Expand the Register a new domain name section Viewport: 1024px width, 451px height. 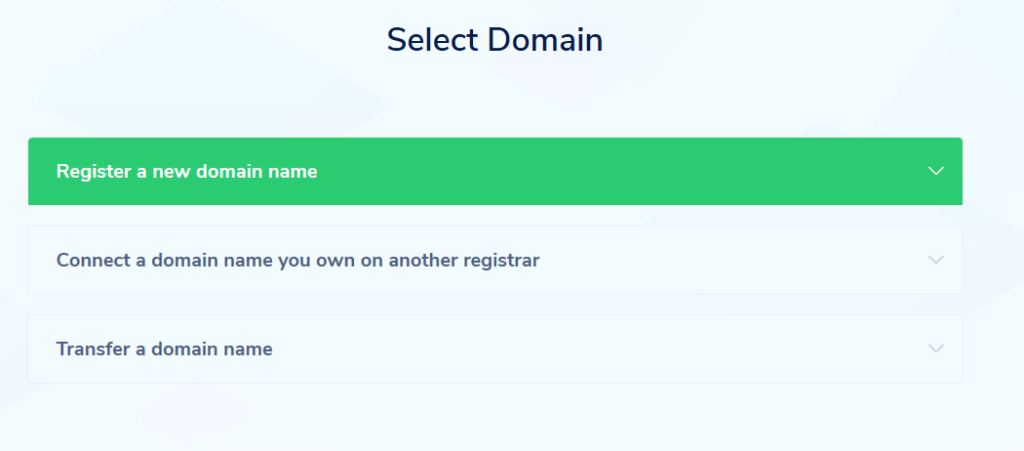tap(495, 171)
